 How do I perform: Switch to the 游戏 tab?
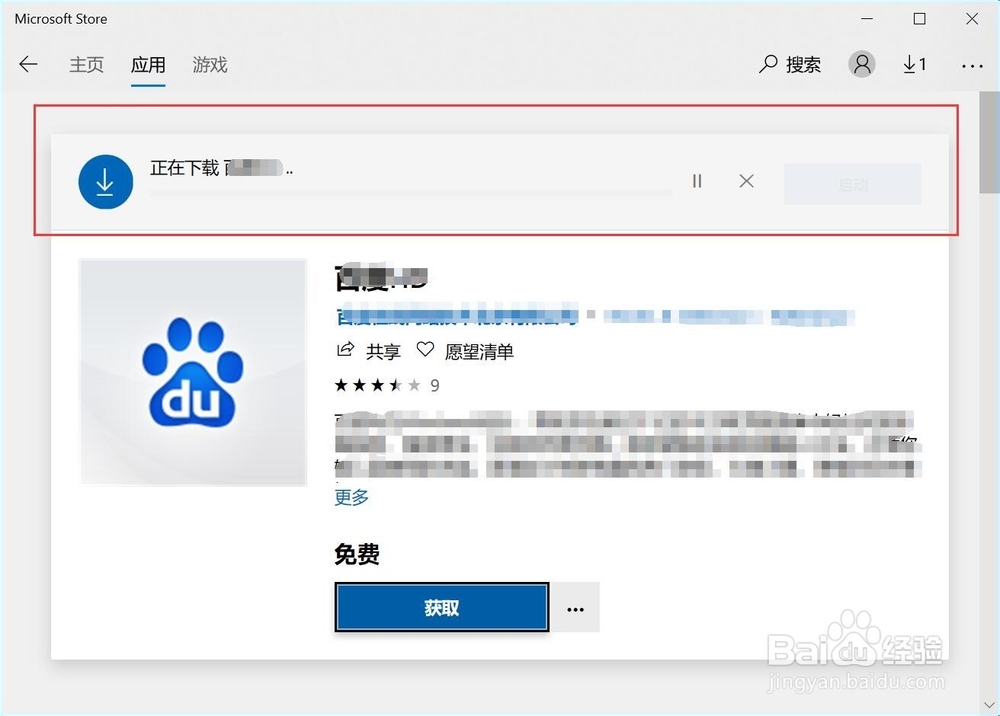[209, 64]
